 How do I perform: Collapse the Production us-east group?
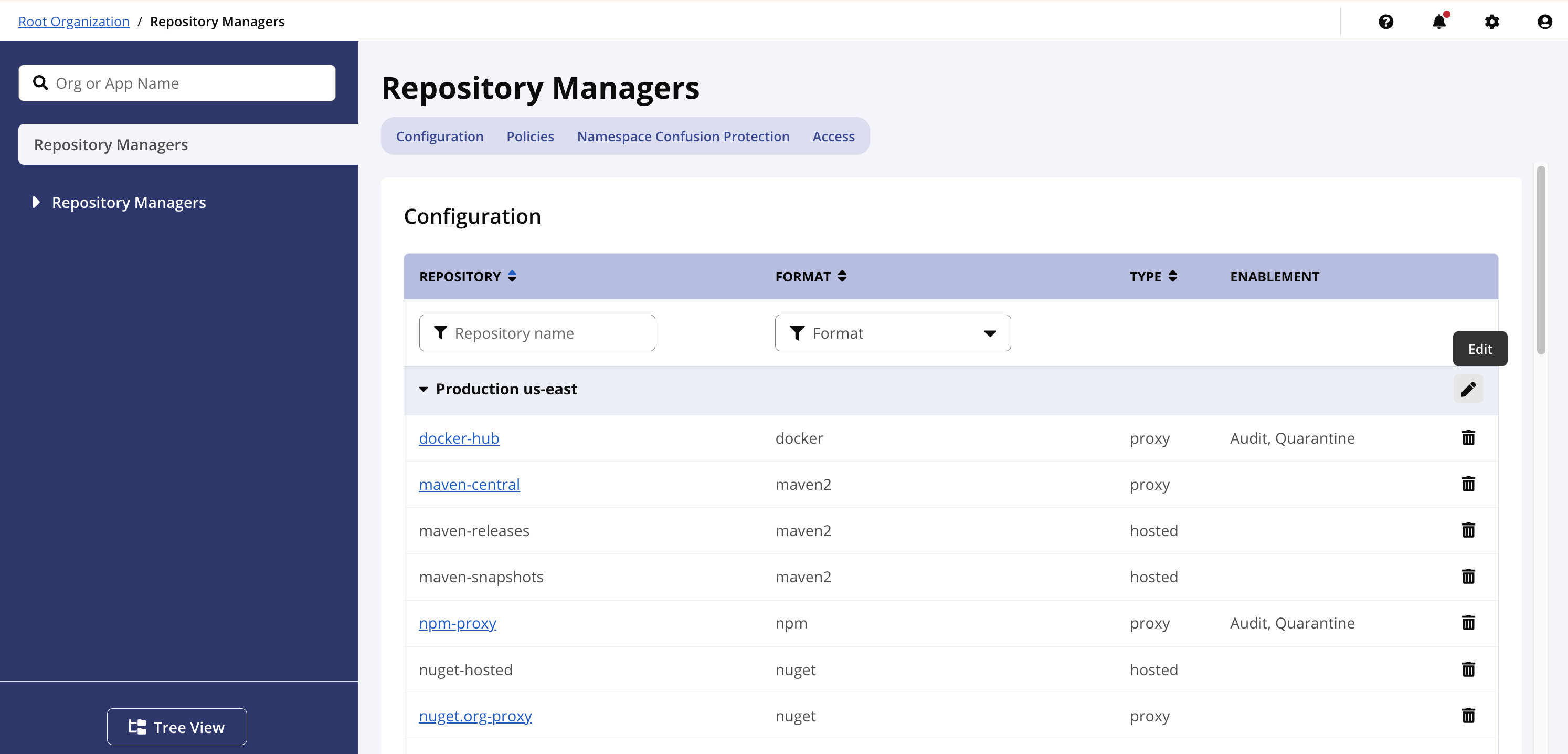point(423,389)
